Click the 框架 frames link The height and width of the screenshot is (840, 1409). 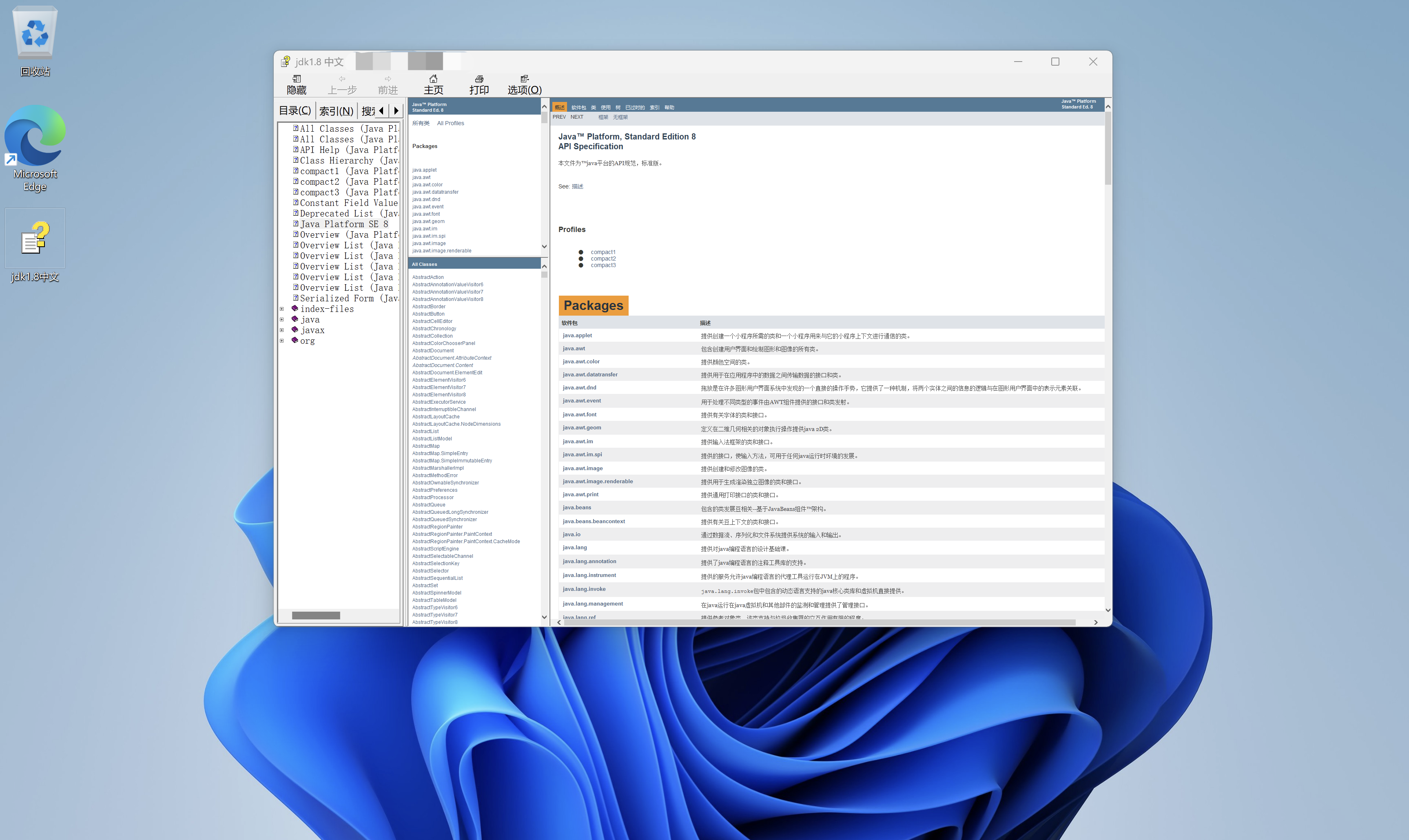coord(603,117)
